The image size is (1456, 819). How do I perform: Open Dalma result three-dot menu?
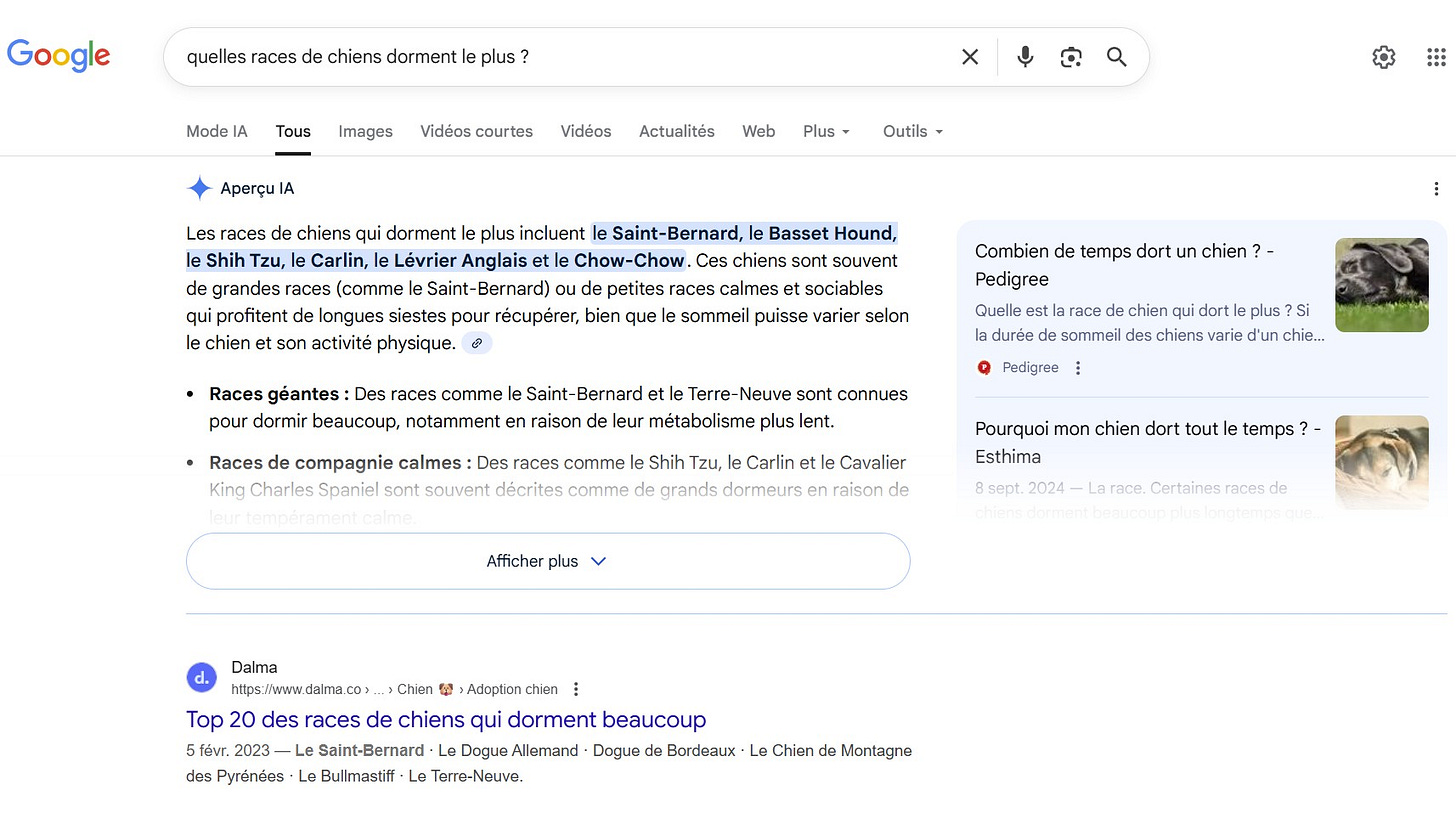tap(576, 689)
